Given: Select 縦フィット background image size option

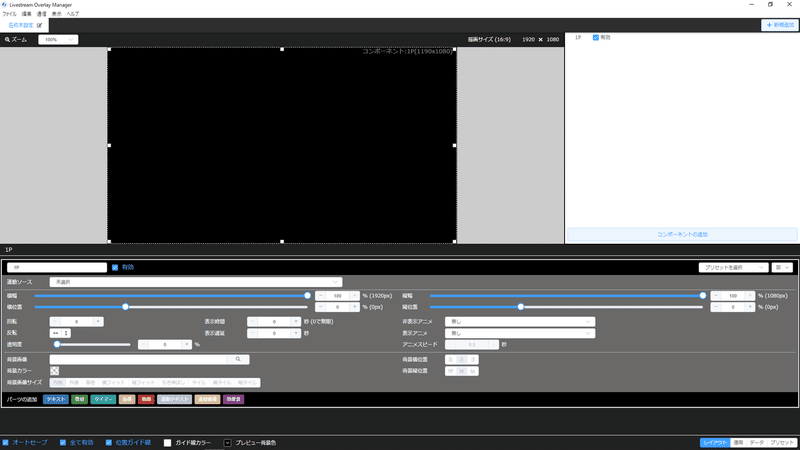Looking at the screenshot, I should click(143, 383).
